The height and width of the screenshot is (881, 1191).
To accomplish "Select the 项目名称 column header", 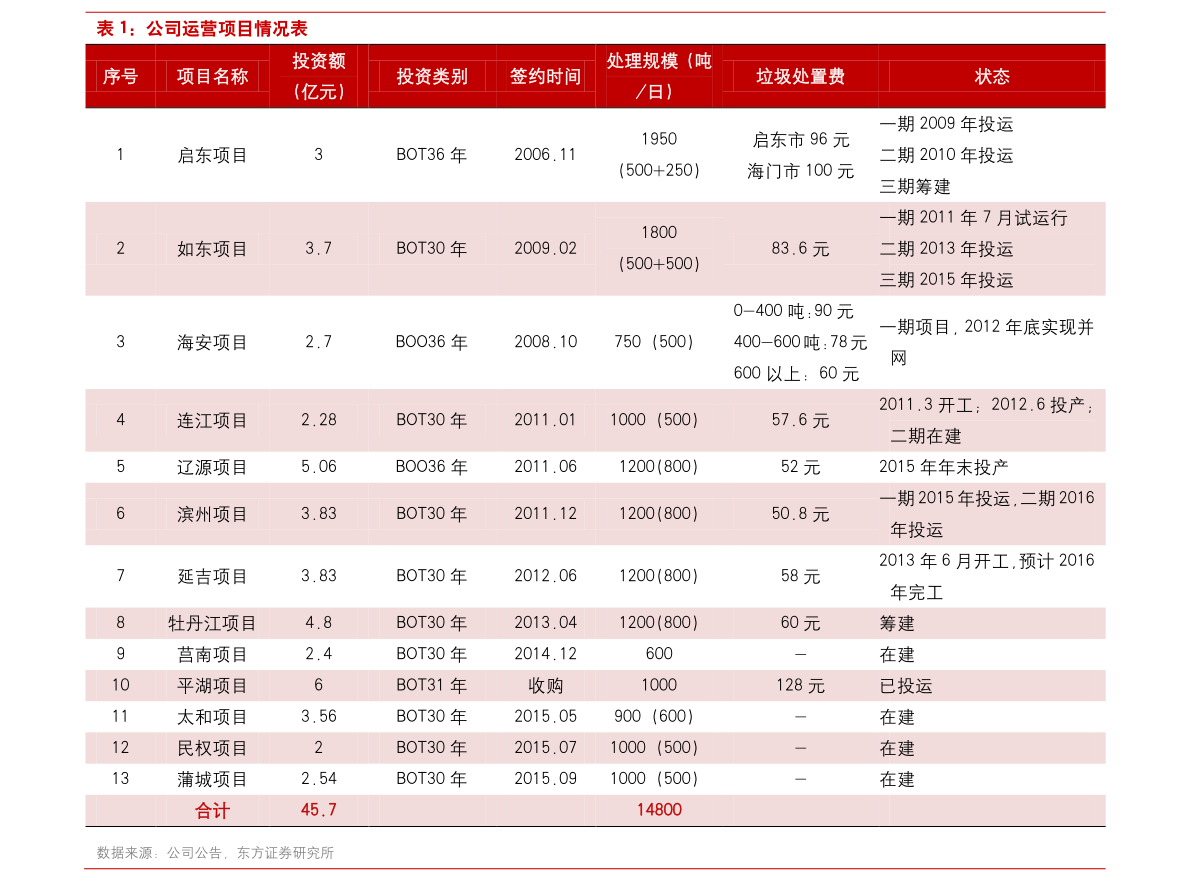I will click(x=212, y=76).
